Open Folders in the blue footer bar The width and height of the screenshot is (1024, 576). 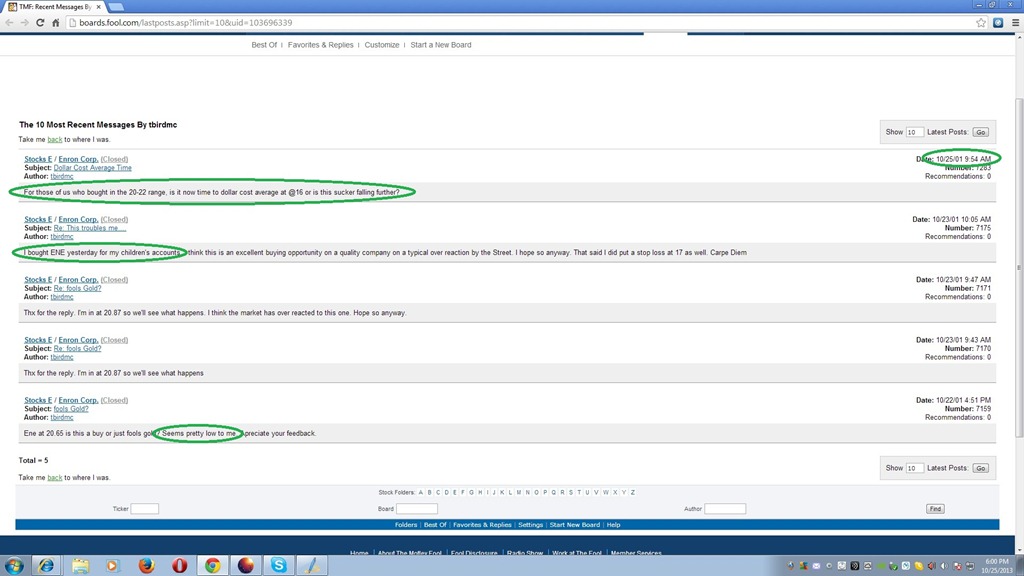pyautogui.click(x=406, y=525)
